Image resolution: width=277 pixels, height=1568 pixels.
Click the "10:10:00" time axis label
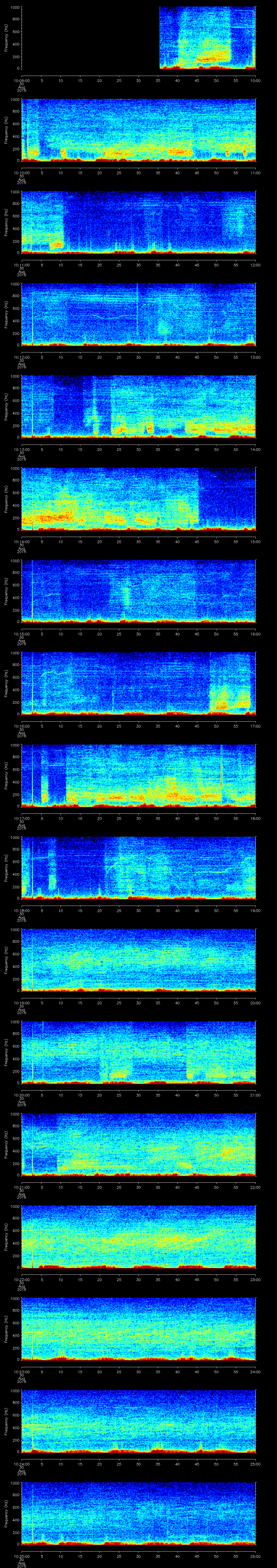(22, 173)
